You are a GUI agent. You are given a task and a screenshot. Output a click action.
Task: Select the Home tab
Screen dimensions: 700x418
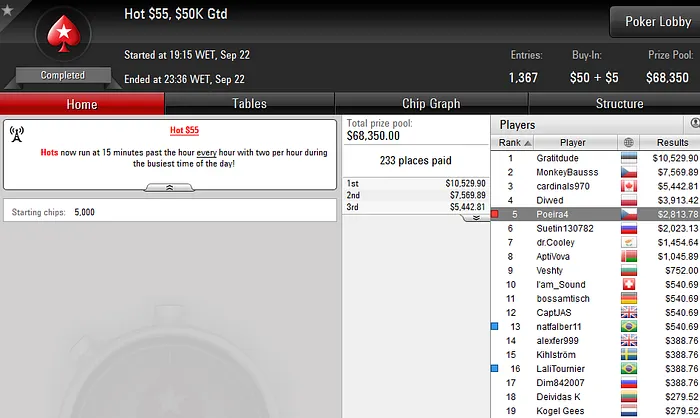(x=82, y=104)
